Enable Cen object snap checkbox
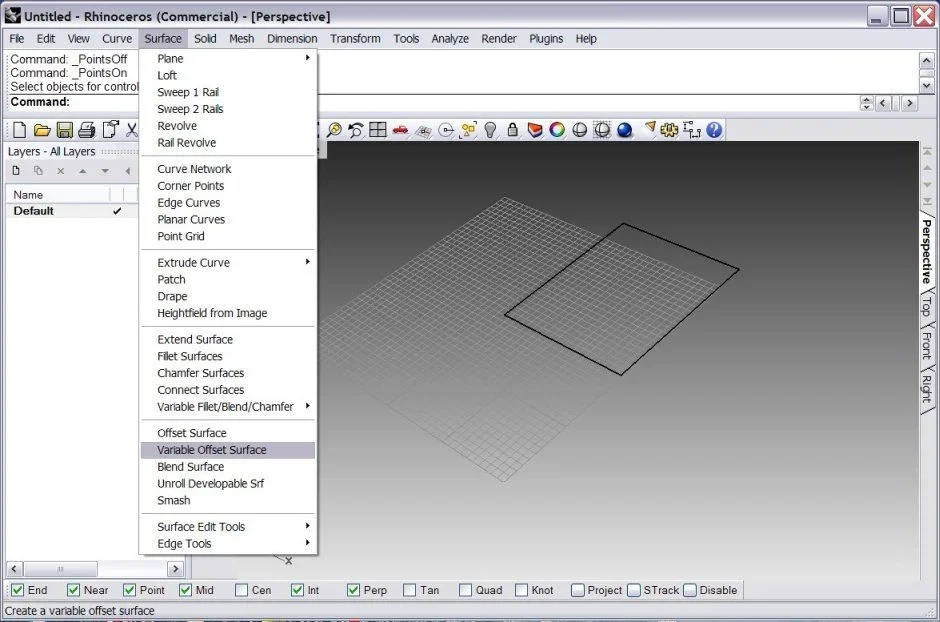This screenshot has height=622, width=940. [x=242, y=590]
